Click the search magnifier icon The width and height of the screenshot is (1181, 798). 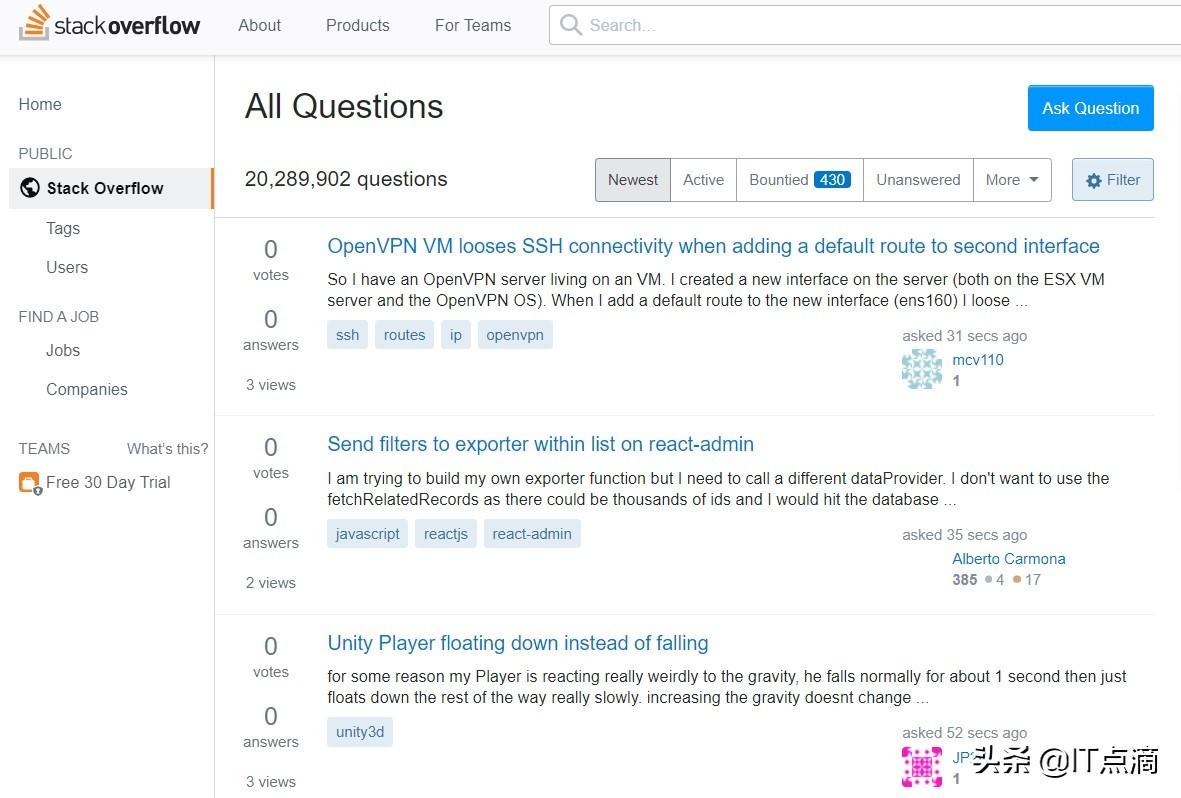point(571,25)
